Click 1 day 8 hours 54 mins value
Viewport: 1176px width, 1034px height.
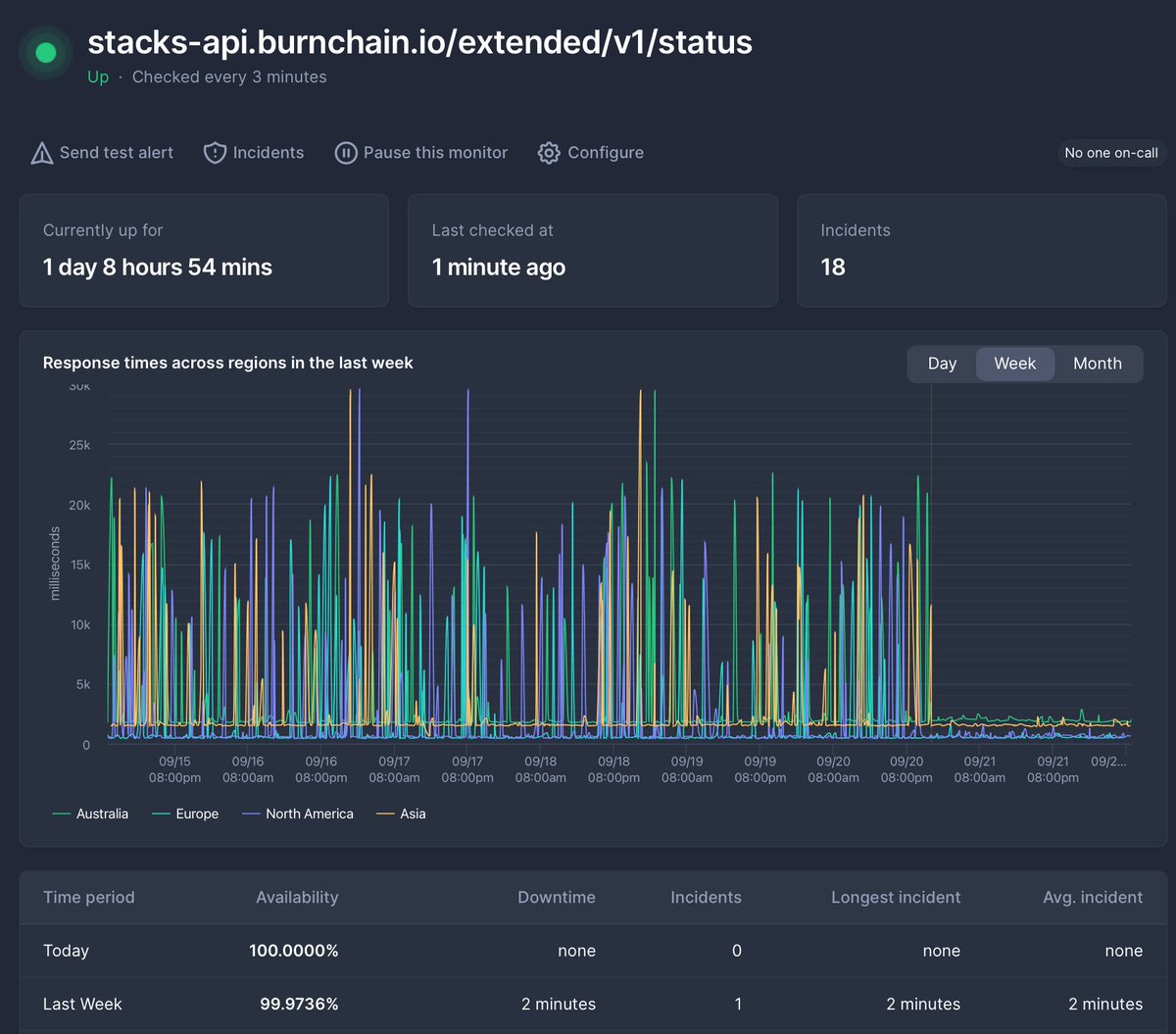[x=158, y=268]
